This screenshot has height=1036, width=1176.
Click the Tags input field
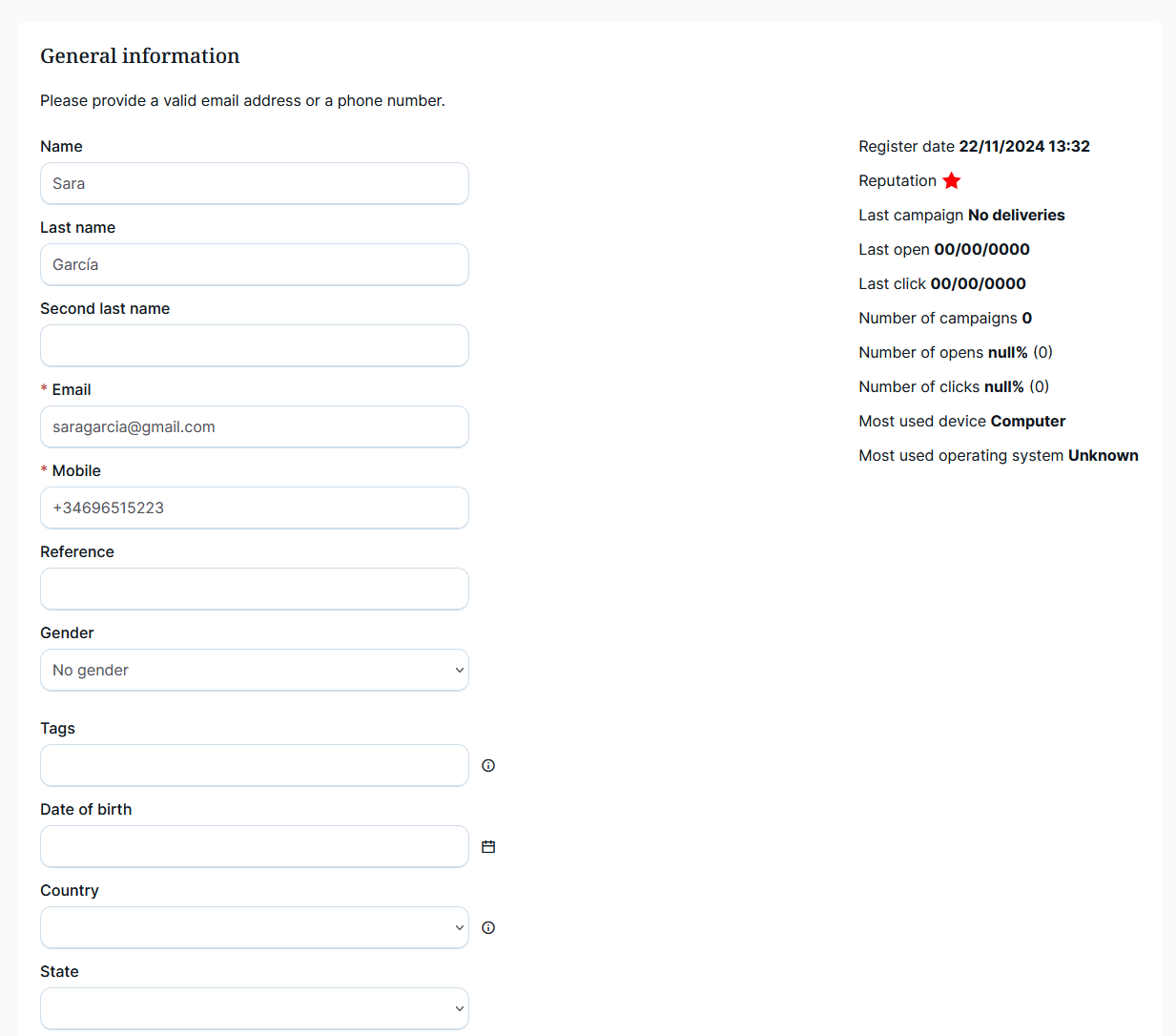pos(255,765)
